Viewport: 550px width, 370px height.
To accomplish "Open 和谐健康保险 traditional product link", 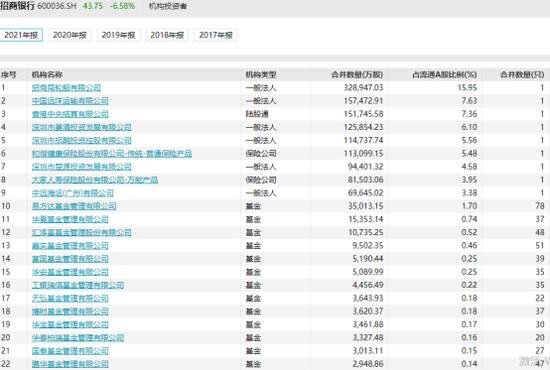I will (112, 154).
